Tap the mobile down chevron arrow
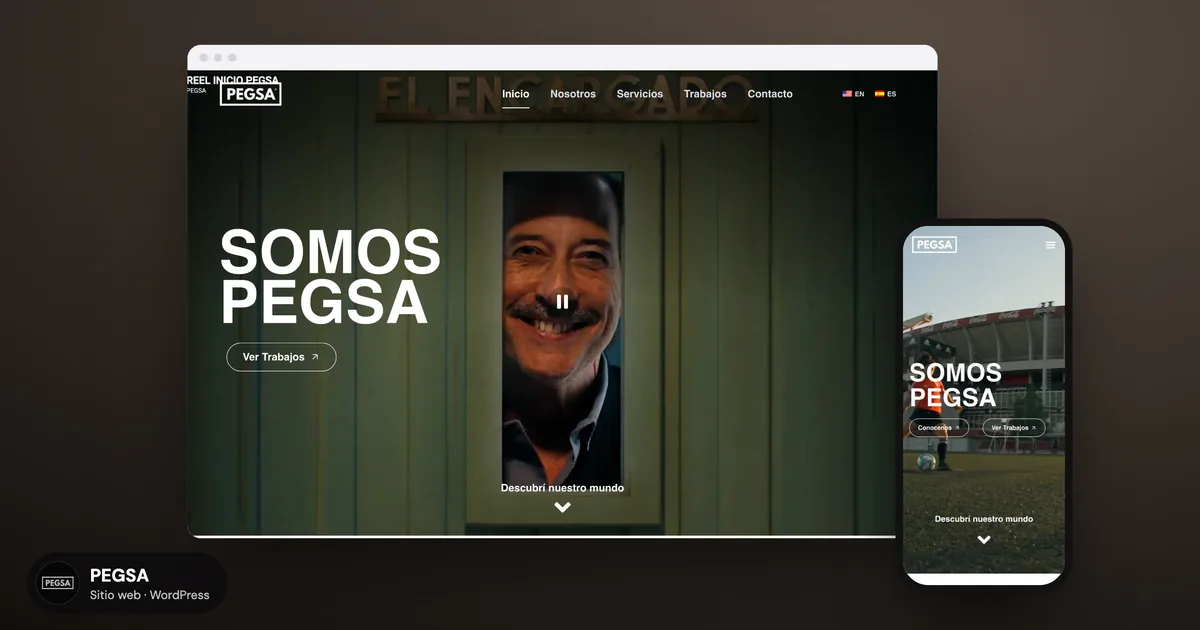Viewport: 1200px width, 630px height. click(984, 539)
